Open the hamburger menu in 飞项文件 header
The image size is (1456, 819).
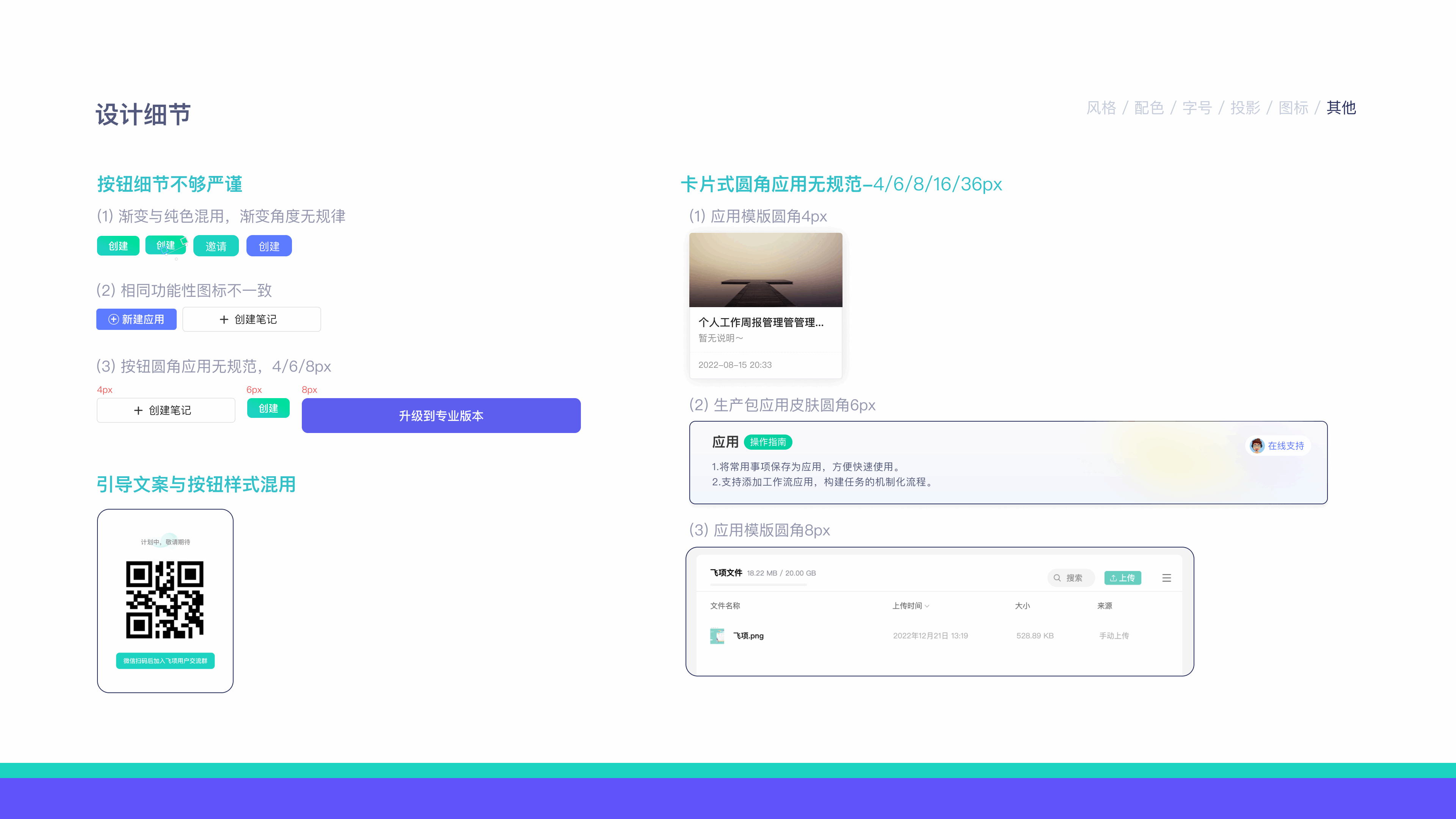point(1167,577)
